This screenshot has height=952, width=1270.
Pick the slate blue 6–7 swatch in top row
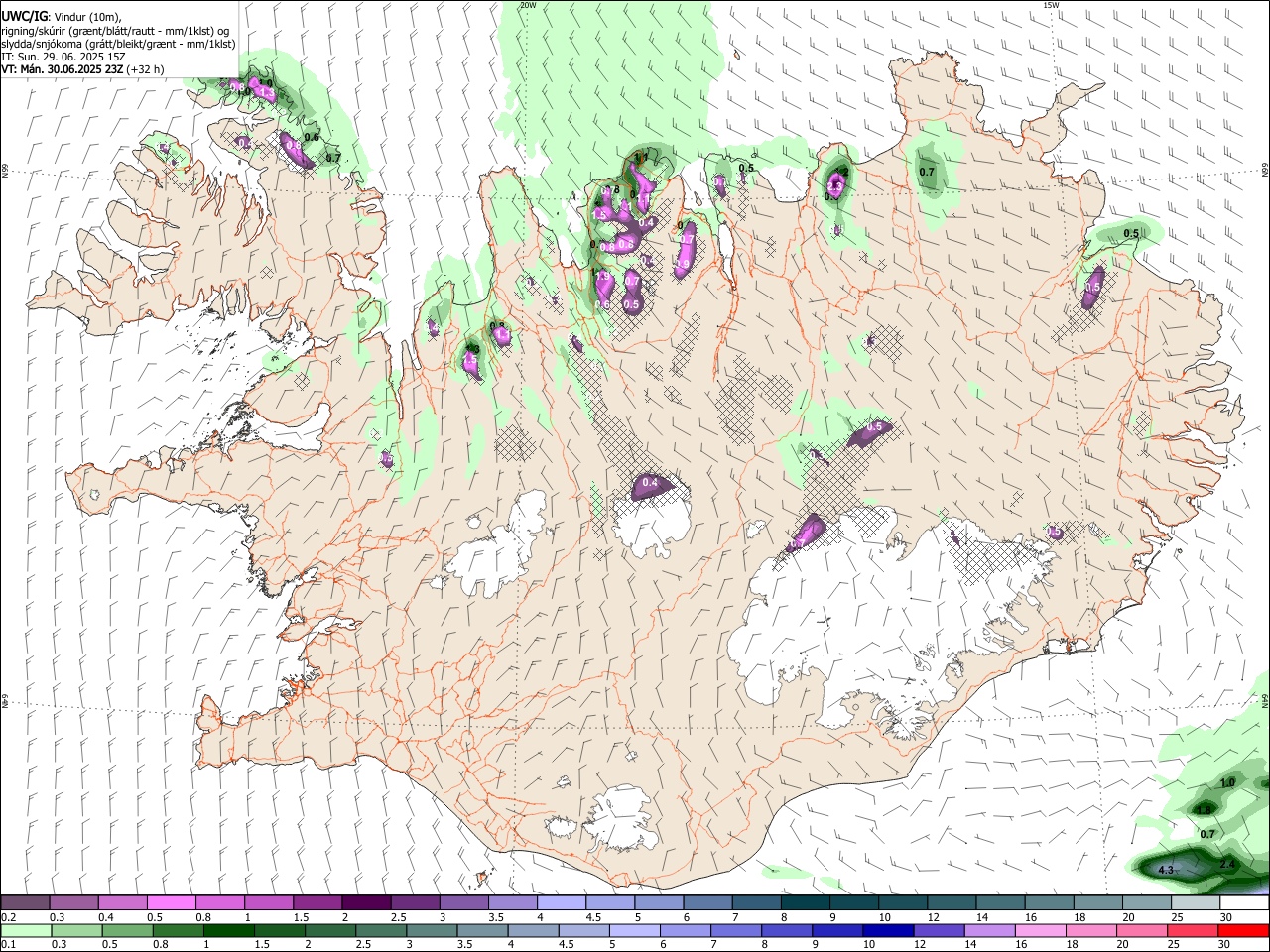707,903
